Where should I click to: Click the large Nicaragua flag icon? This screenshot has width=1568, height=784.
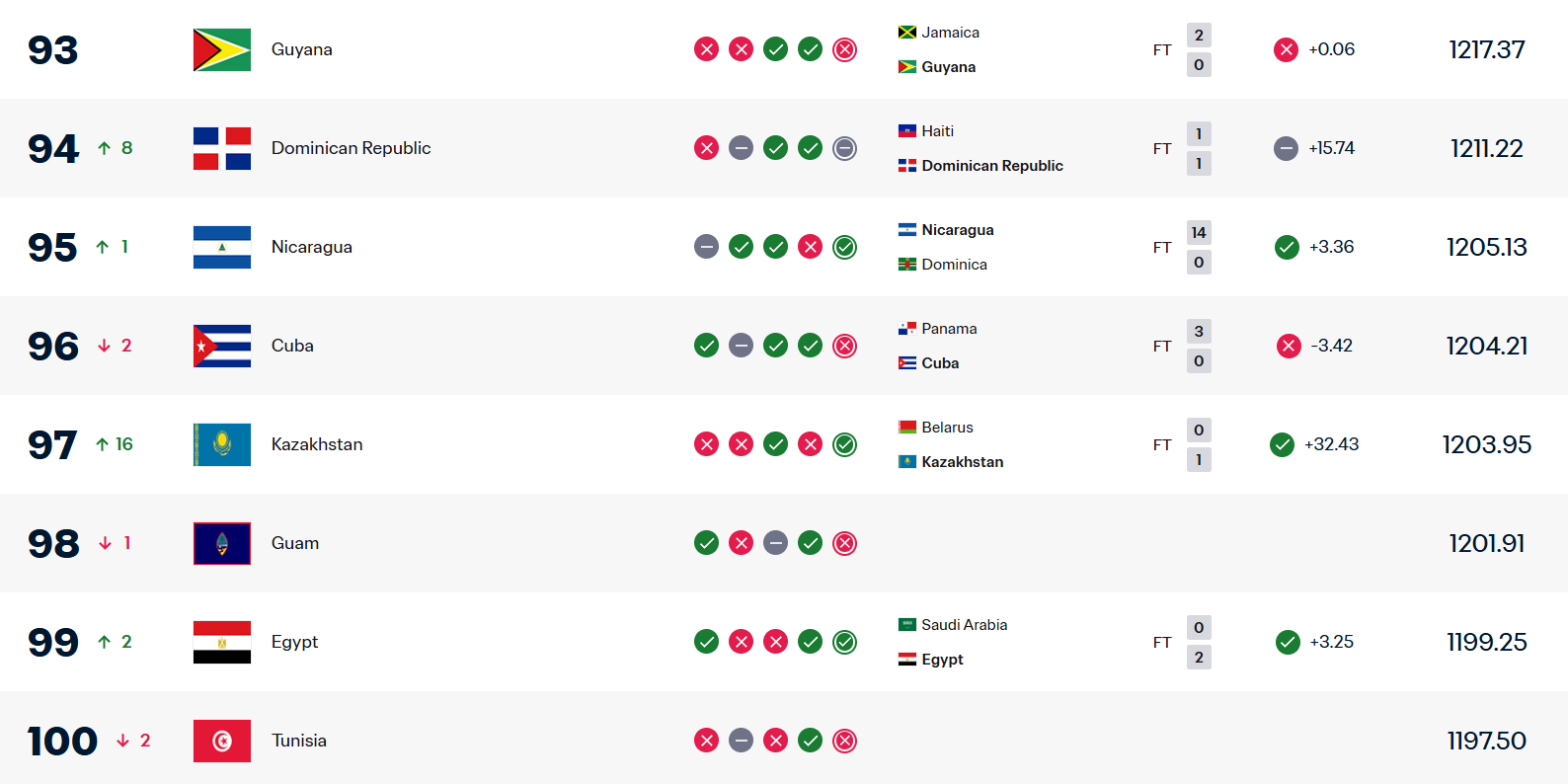tap(221, 247)
